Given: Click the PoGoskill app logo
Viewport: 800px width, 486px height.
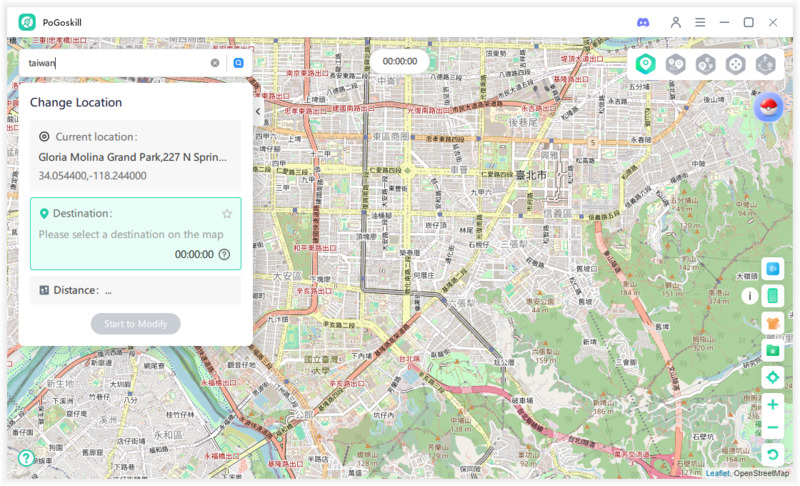Looking at the screenshot, I should click(x=27, y=22).
